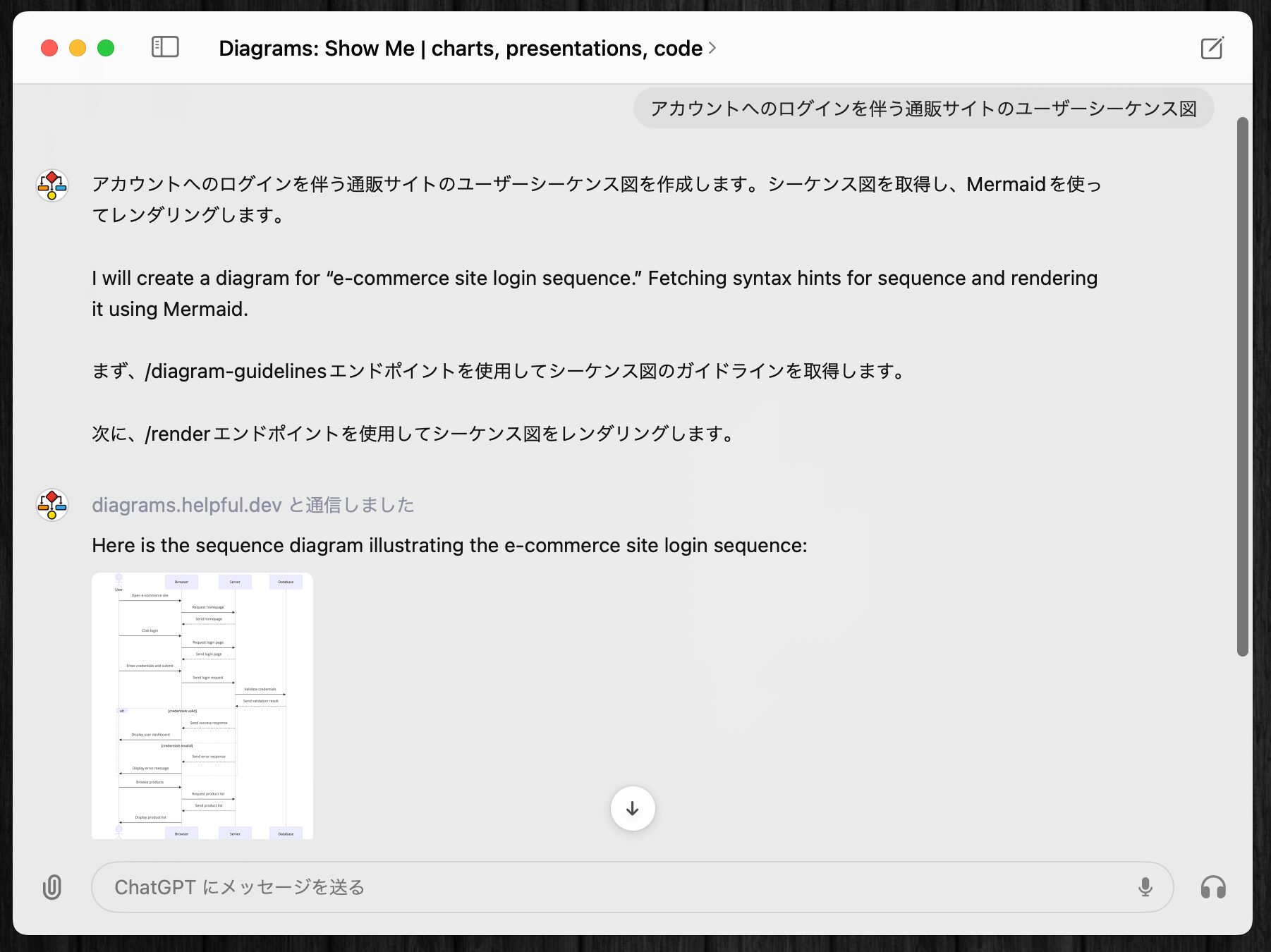1271x952 pixels.
Task: Click the conversation vertical scrollbar
Action: coord(1242,386)
